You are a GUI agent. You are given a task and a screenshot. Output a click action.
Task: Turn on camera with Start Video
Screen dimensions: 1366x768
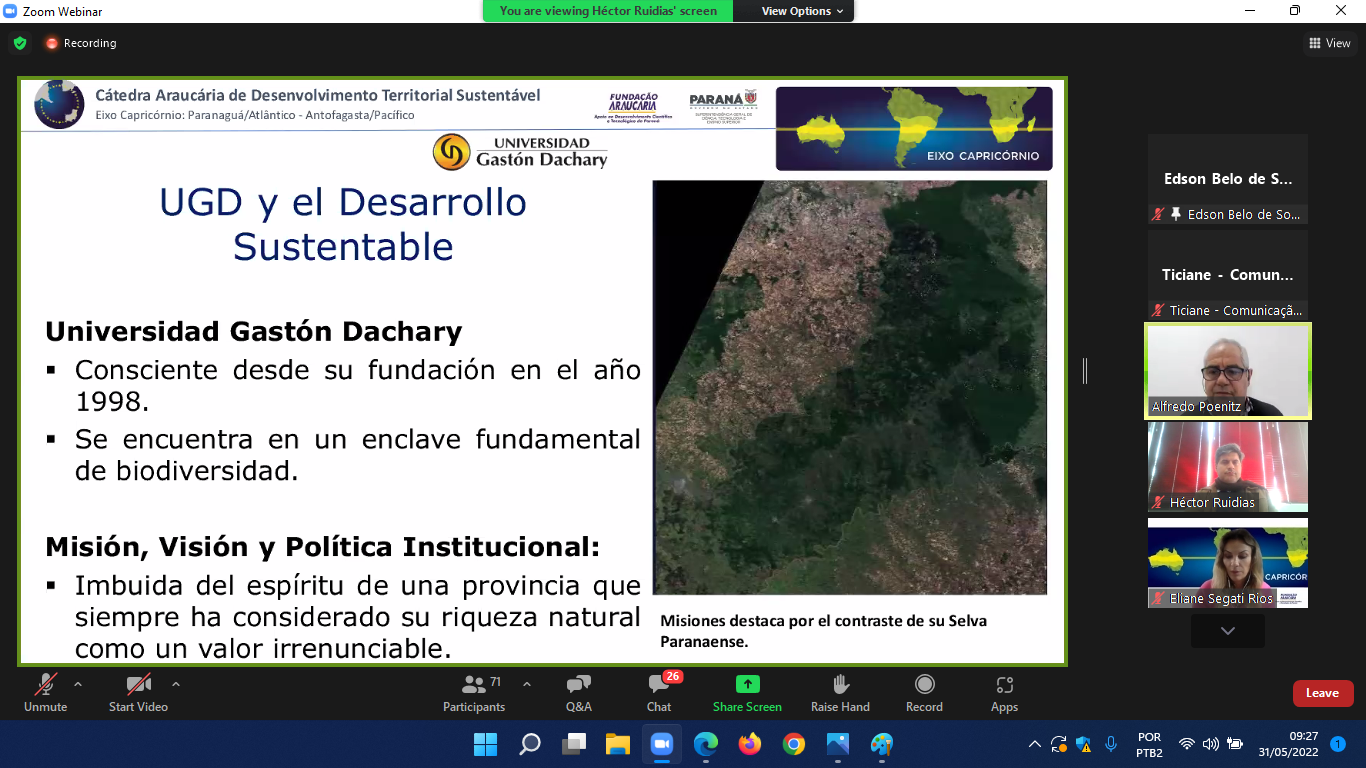138,692
